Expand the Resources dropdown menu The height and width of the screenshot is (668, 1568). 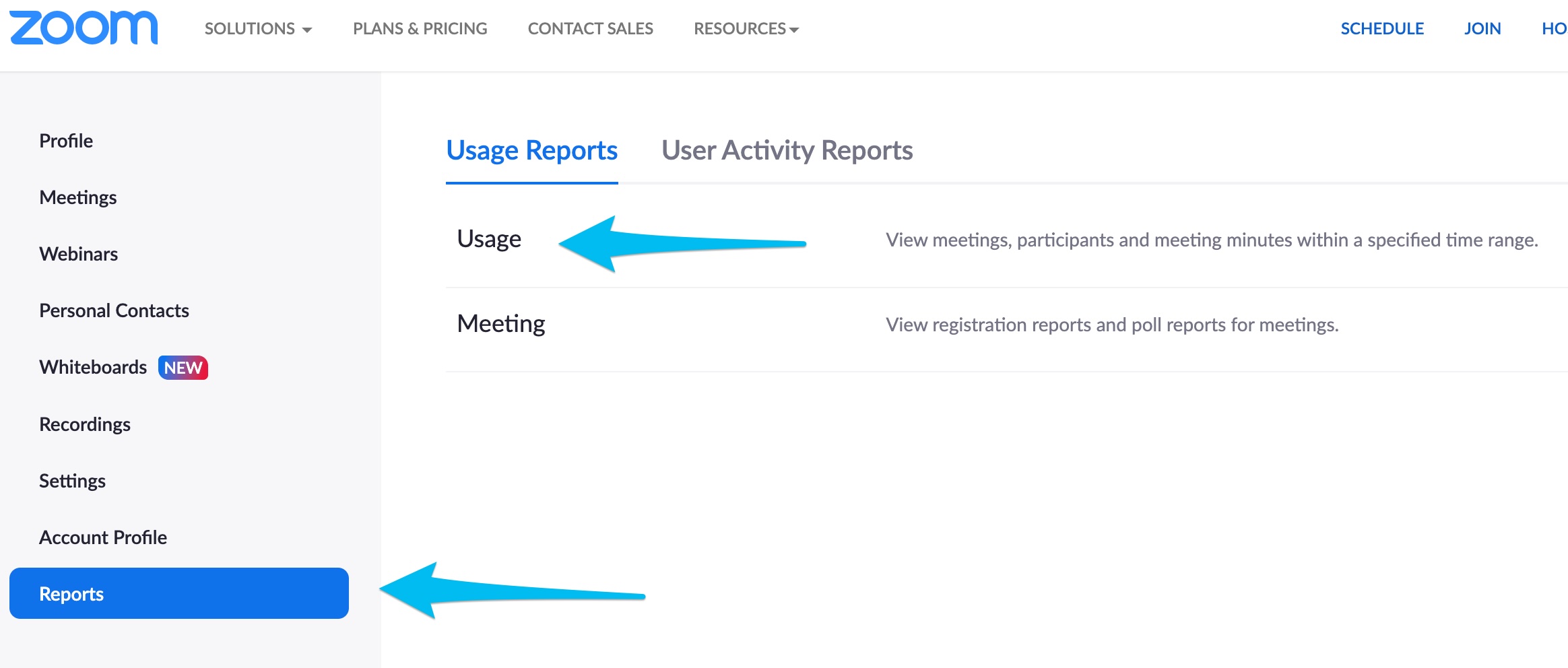click(746, 29)
